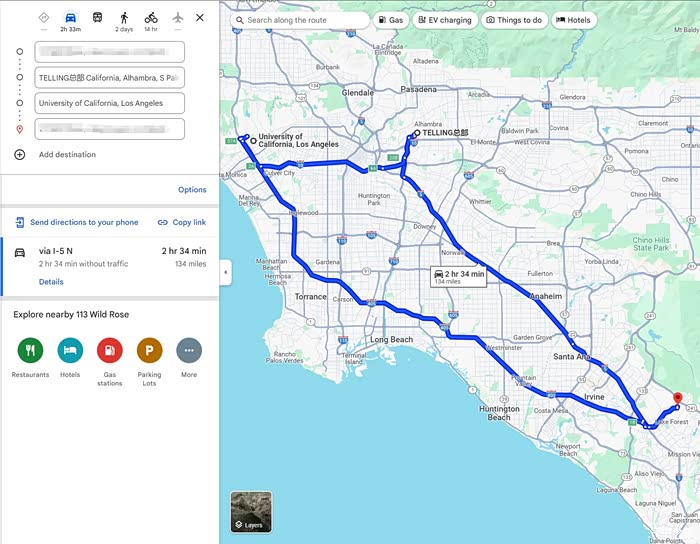Explore nearby Restaurants

tap(30, 350)
